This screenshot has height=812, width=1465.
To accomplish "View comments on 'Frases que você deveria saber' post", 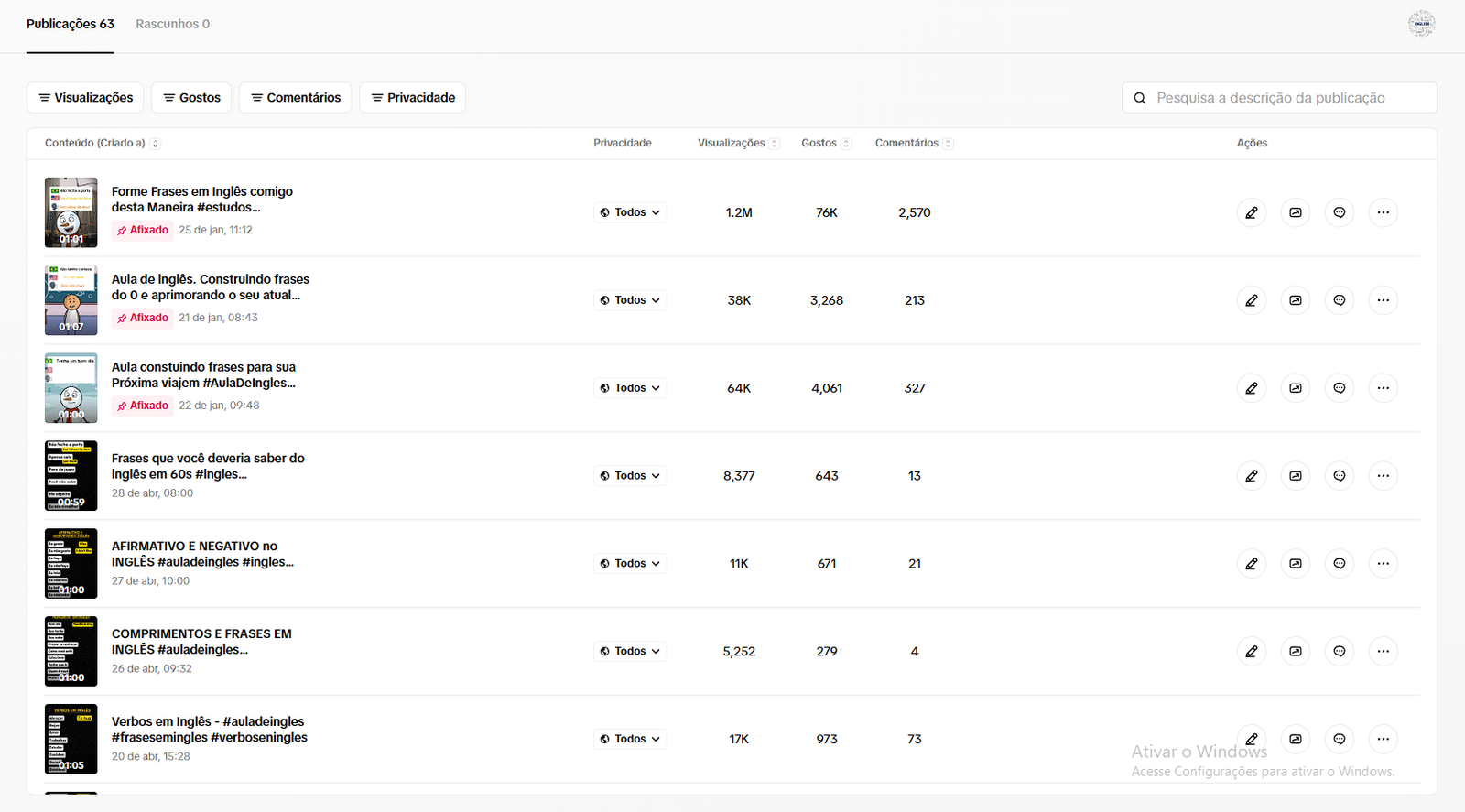I will (x=1339, y=476).
